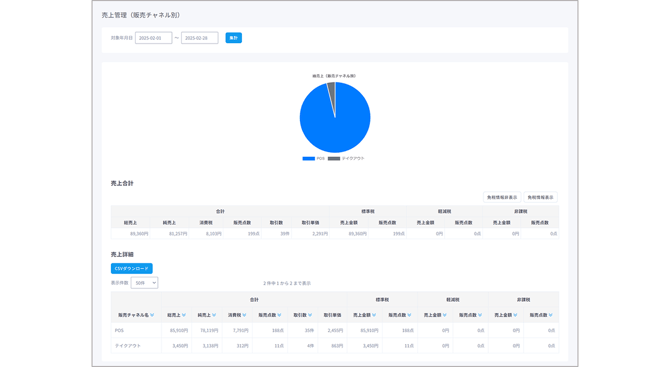Image resolution: width=670 pixels, height=367 pixels.
Task: Sort 標準税 販売点数 column arrow
Action: pyautogui.click(x=409, y=315)
